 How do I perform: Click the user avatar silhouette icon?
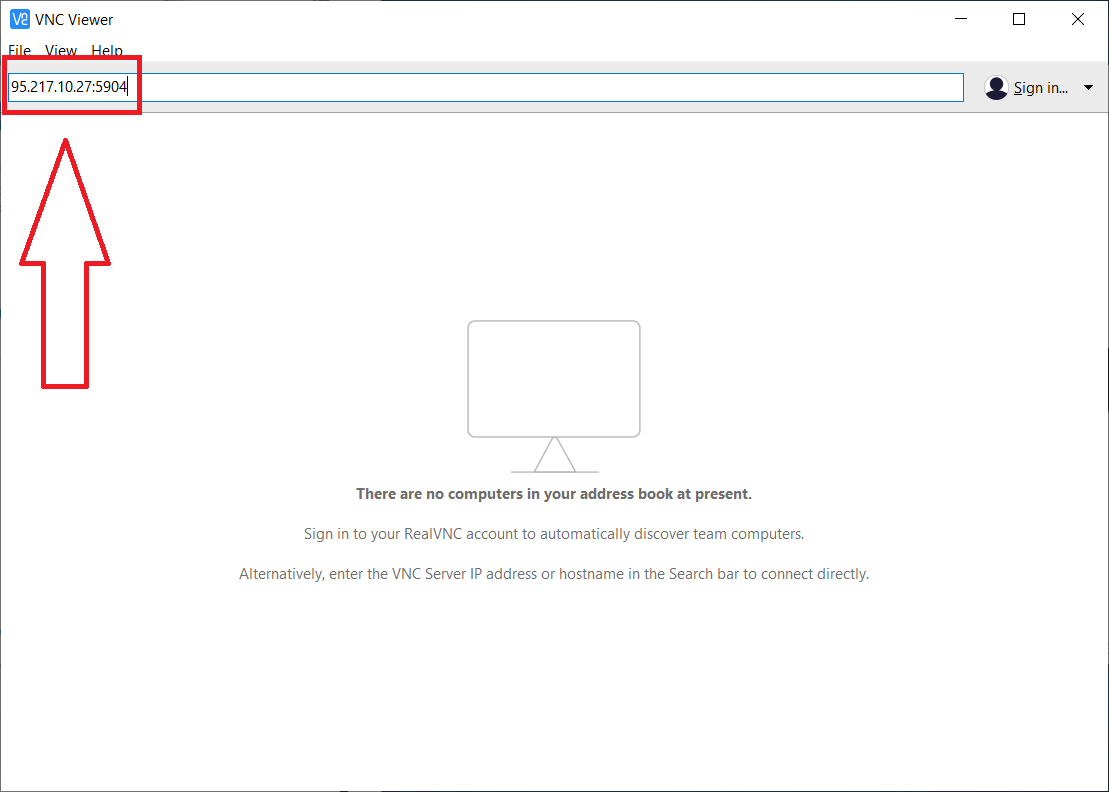tap(996, 88)
